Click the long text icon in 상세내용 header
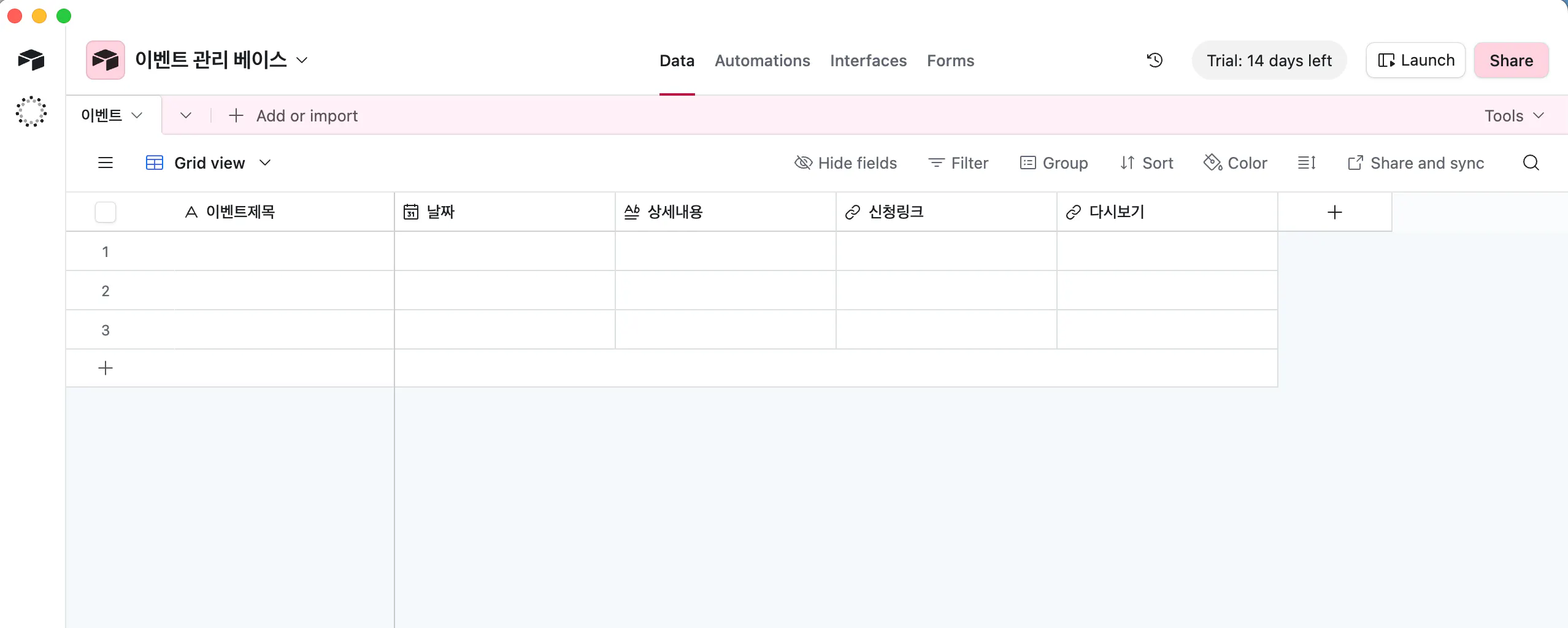Screen dimensions: 1568x628 click(632, 212)
